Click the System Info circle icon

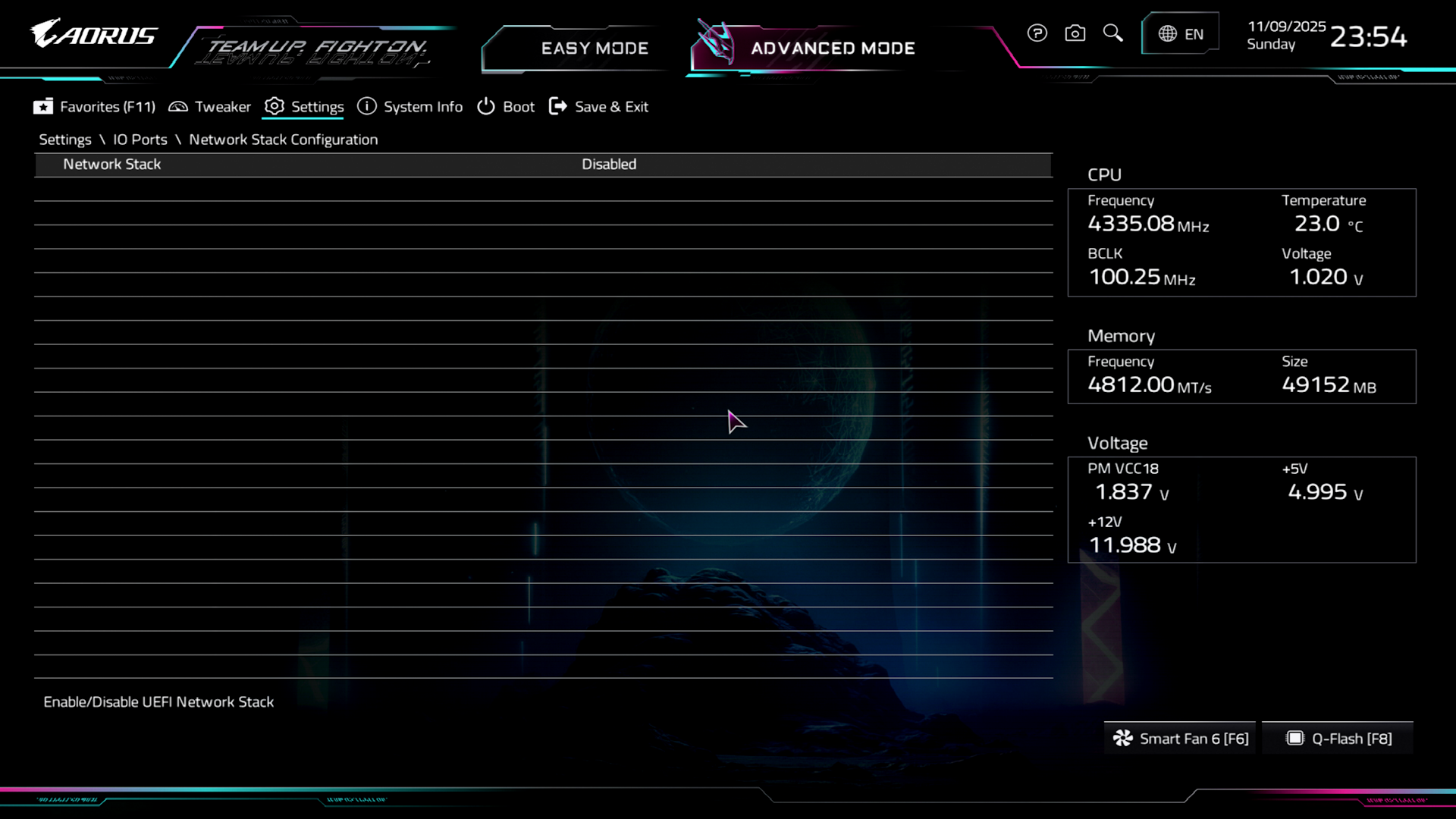pos(367,107)
